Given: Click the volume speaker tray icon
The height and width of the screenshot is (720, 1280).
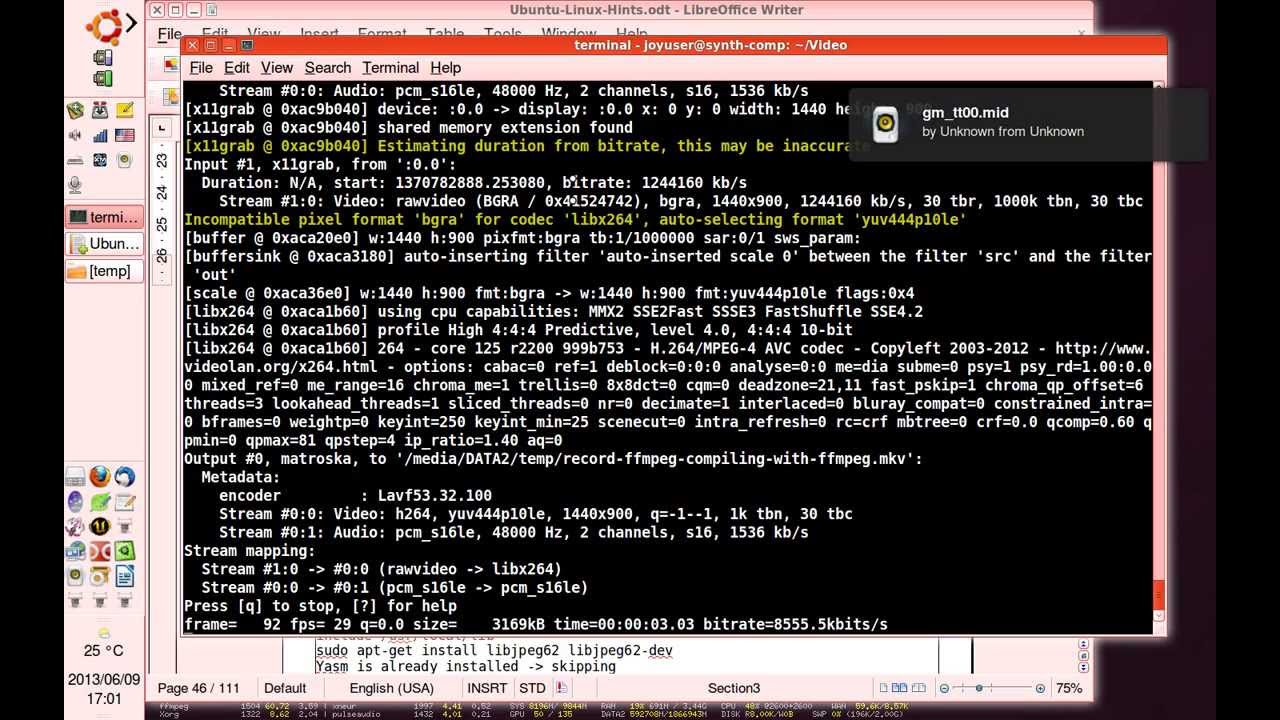Looking at the screenshot, I should coord(75,135).
